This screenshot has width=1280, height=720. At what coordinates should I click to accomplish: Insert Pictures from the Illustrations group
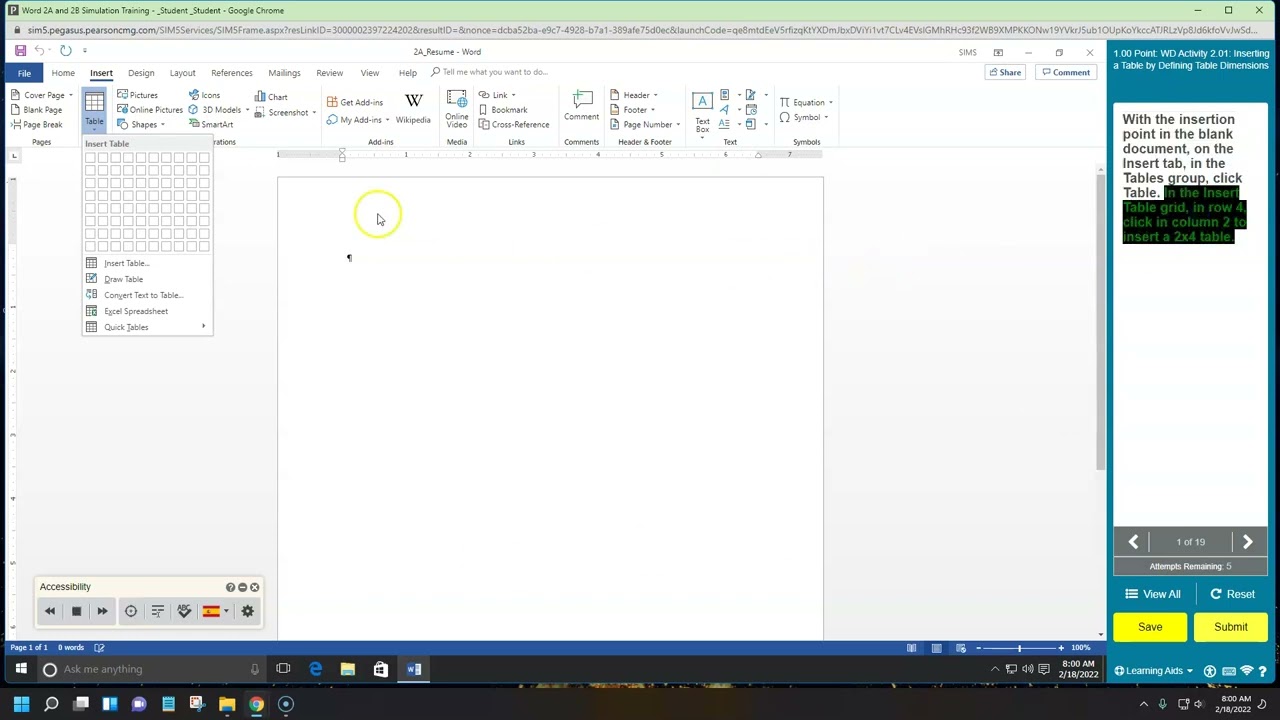coord(137,95)
